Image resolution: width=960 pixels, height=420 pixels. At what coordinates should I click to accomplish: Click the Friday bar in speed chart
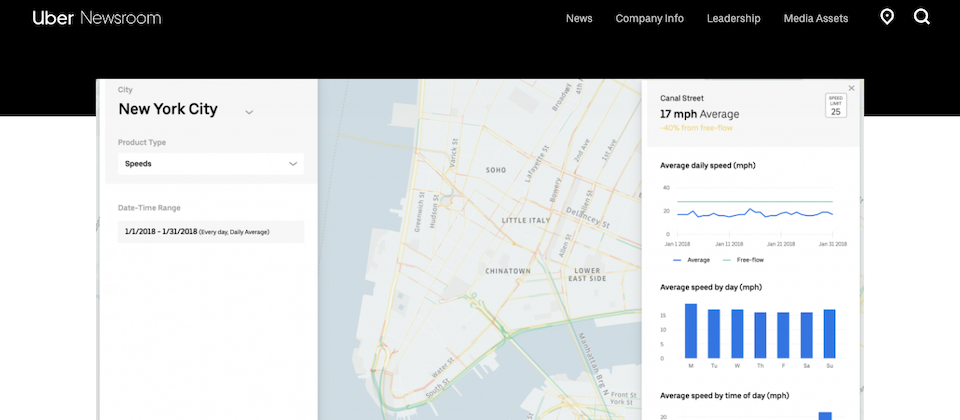(783, 336)
